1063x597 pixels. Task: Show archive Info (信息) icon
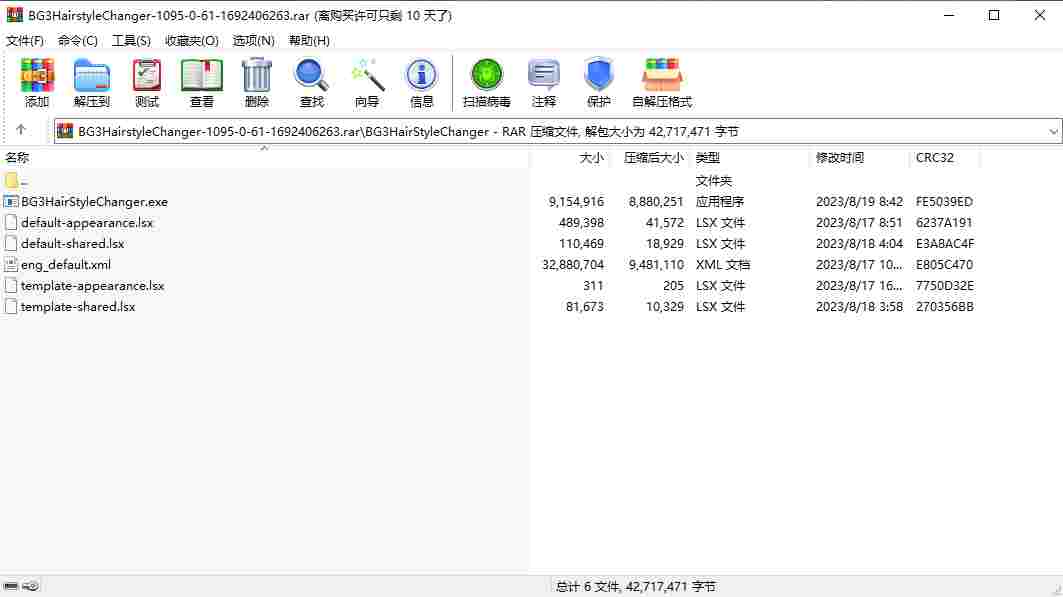pyautogui.click(x=421, y=82)
